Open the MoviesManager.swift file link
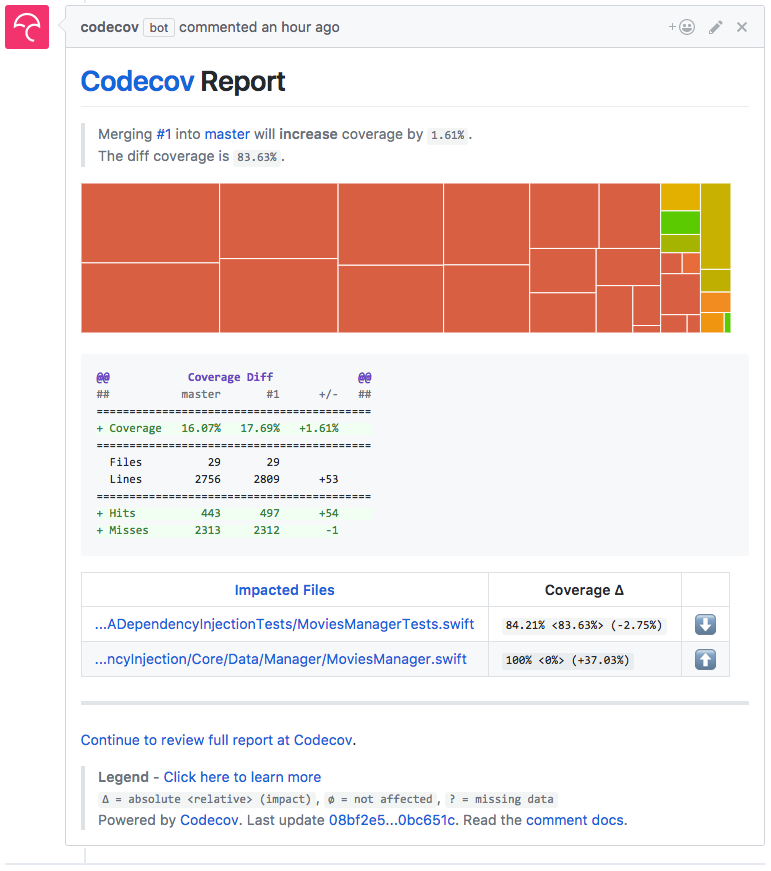The height and width of the screenshot is (871, 771). pyautogui.click(x=280, y=659)
